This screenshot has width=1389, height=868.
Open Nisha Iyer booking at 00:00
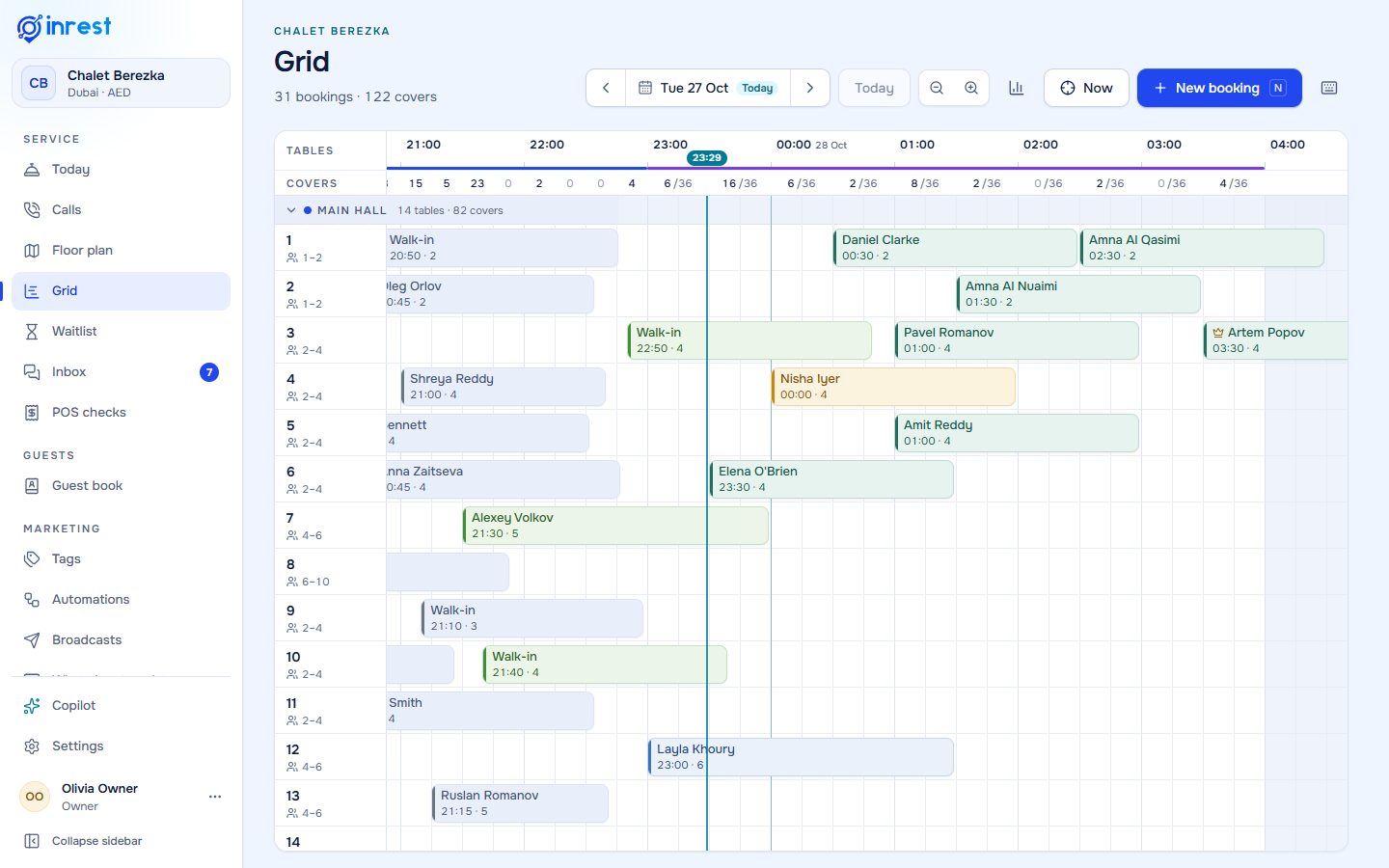[x=893, y=387]
